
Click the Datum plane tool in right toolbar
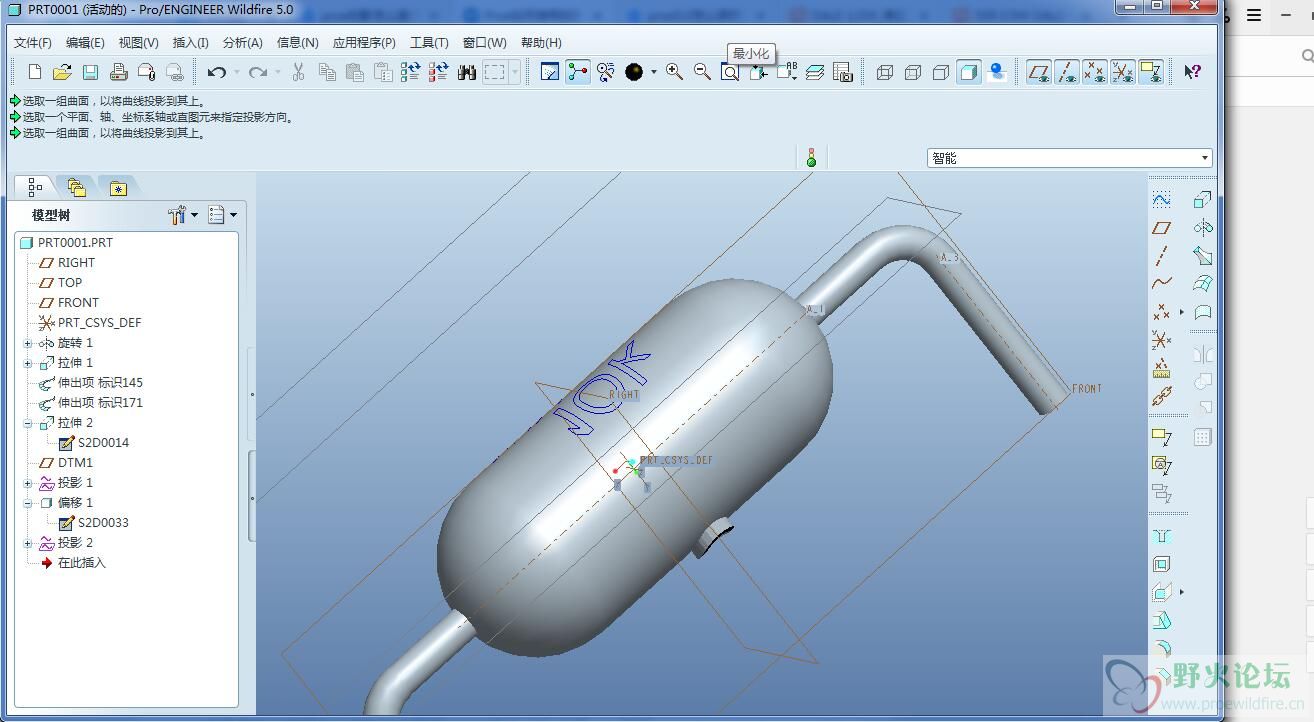1161,228
